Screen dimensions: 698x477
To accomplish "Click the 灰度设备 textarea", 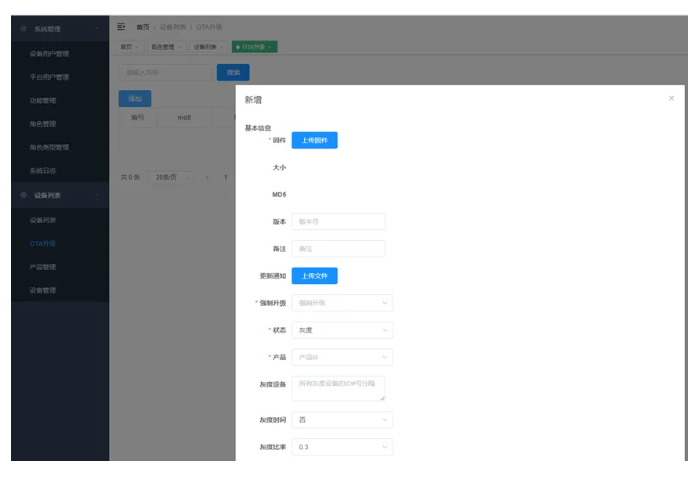I will pos(338,388).
